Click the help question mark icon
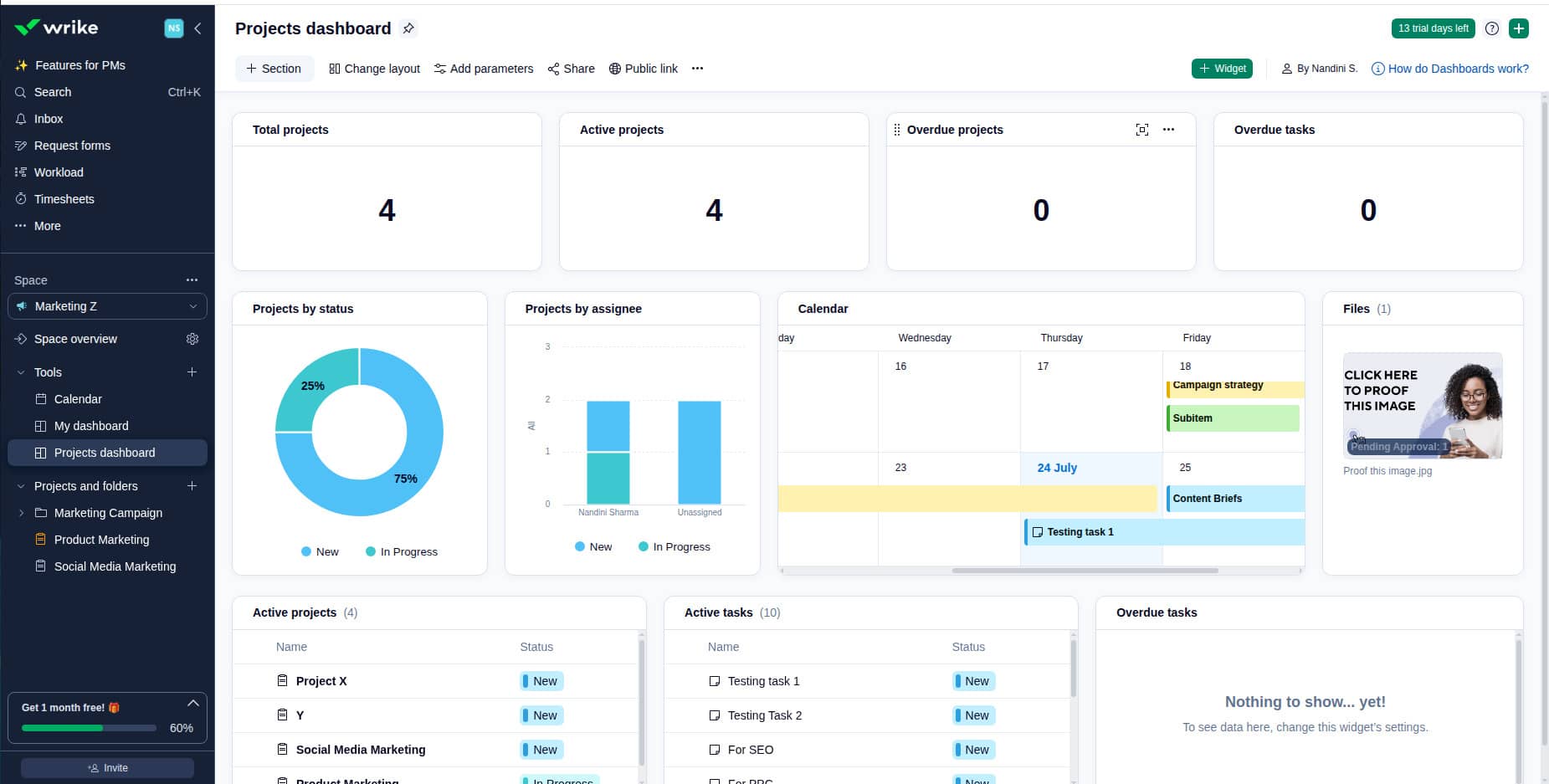The width and height of the screenshot is (1549, 784). [x=1491, y=28]
